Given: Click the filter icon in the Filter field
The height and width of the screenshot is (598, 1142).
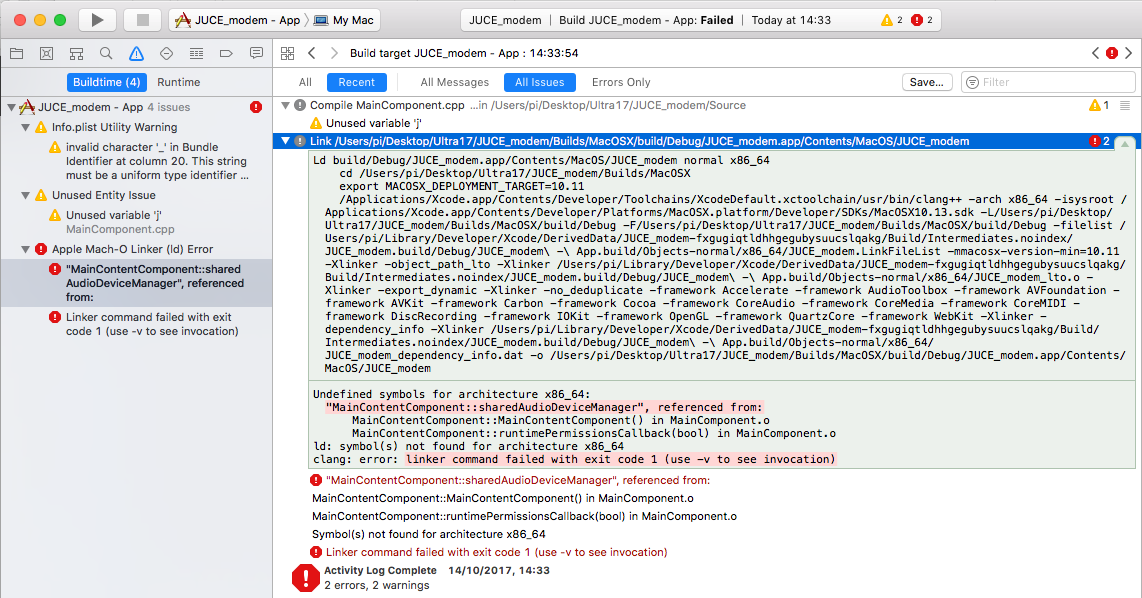Looking at the screenshot, I should click(972, 82).
